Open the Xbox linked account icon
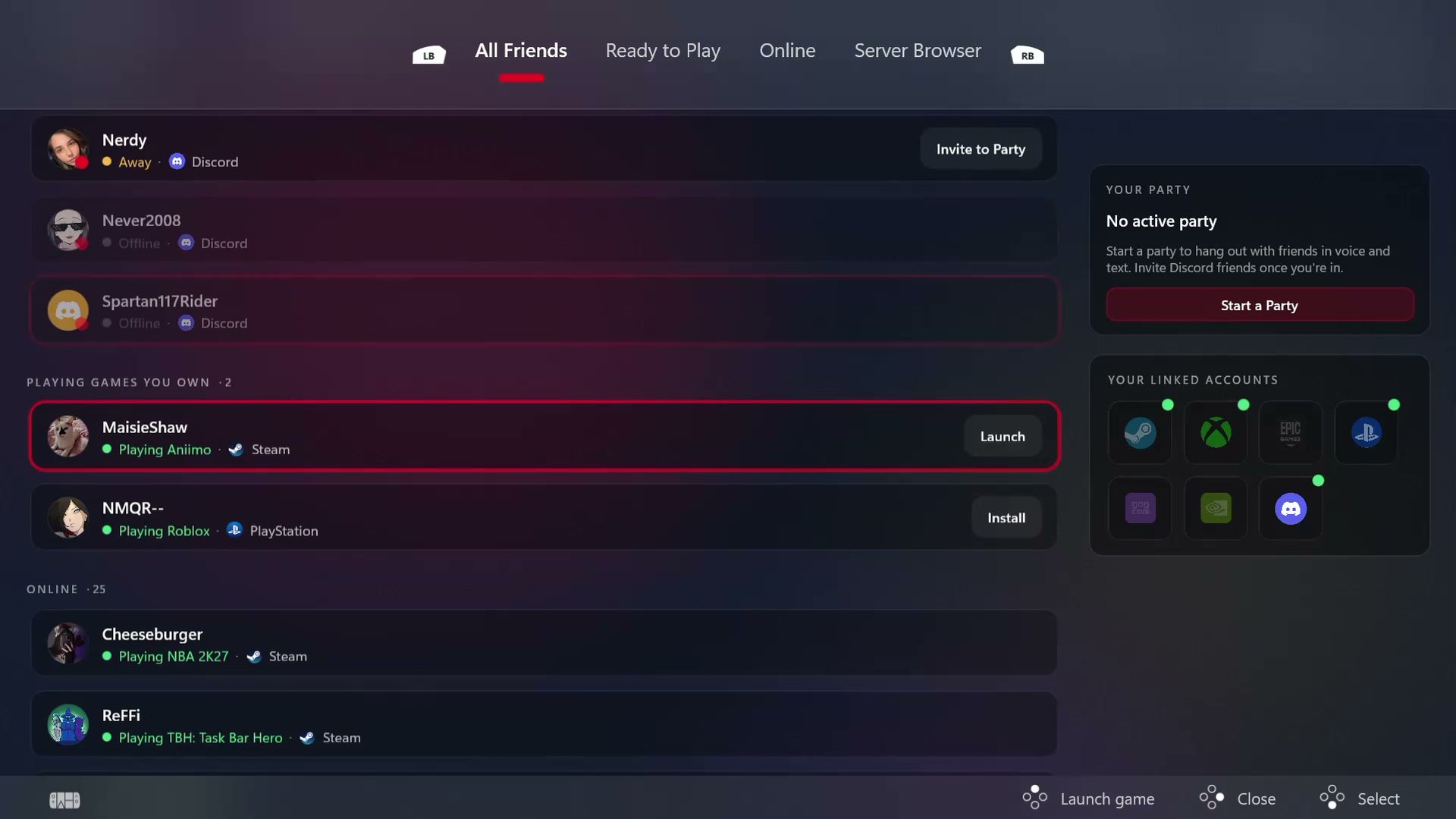 coord(1216,433)
